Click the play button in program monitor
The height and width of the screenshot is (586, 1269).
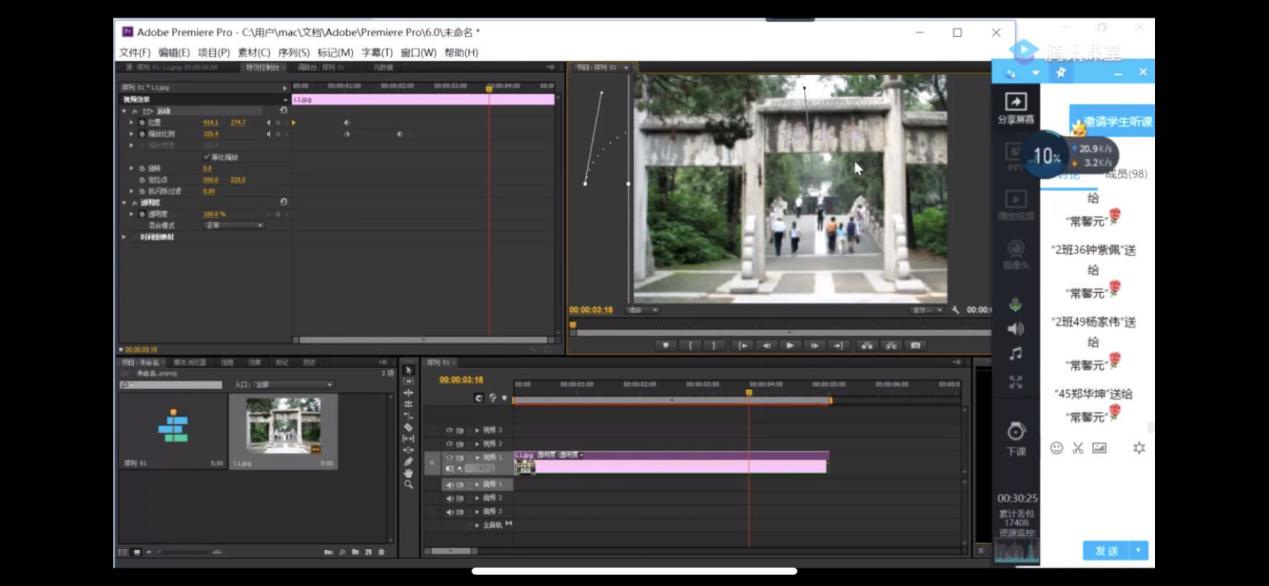(x=790, y=345)
